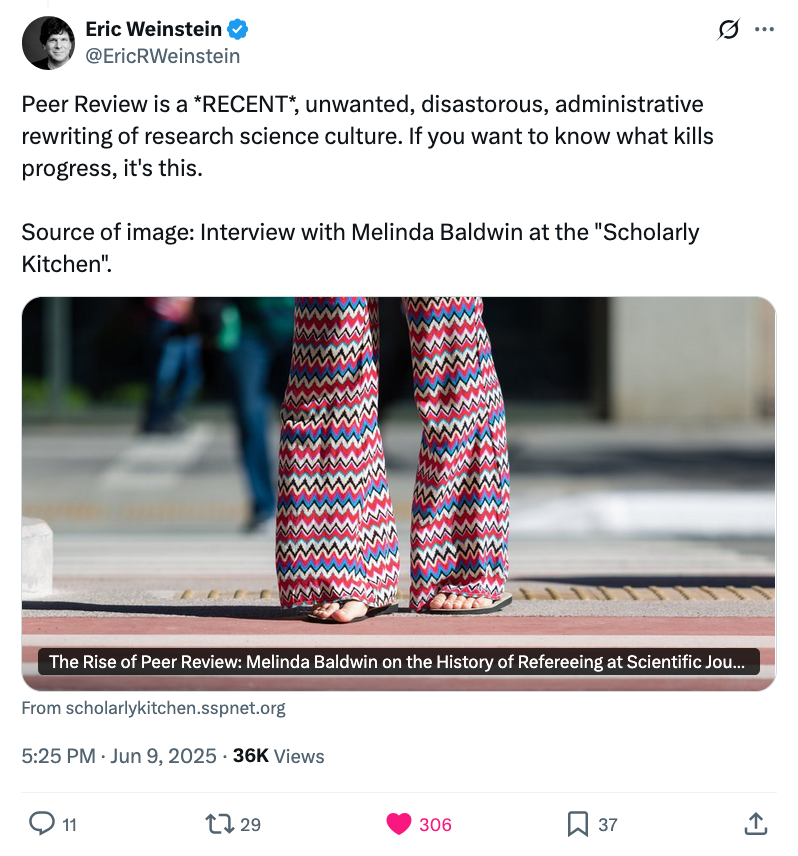Unlike the post via the pink heart
798x856 pixels.
click(x=398, y=824)
